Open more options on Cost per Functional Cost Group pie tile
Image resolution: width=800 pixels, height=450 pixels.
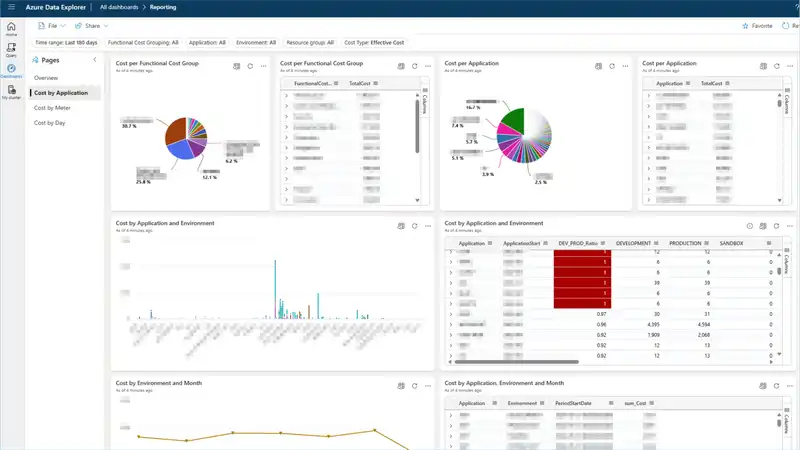pos(264,66)
